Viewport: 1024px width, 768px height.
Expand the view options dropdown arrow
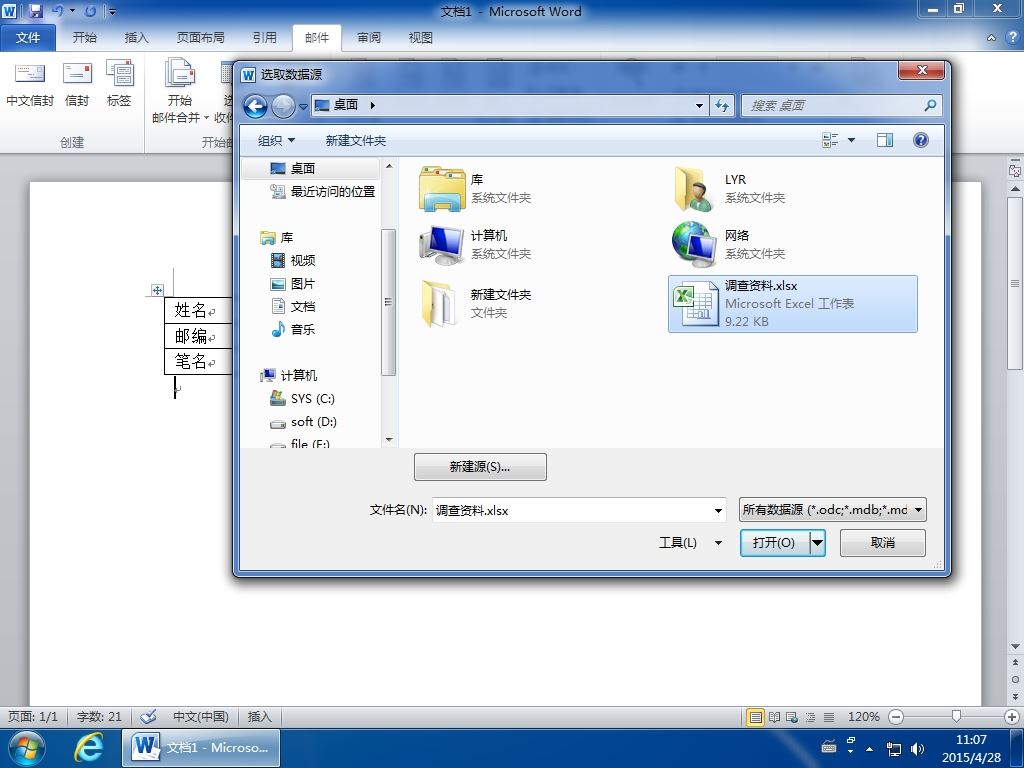click(x=851, y=140)
